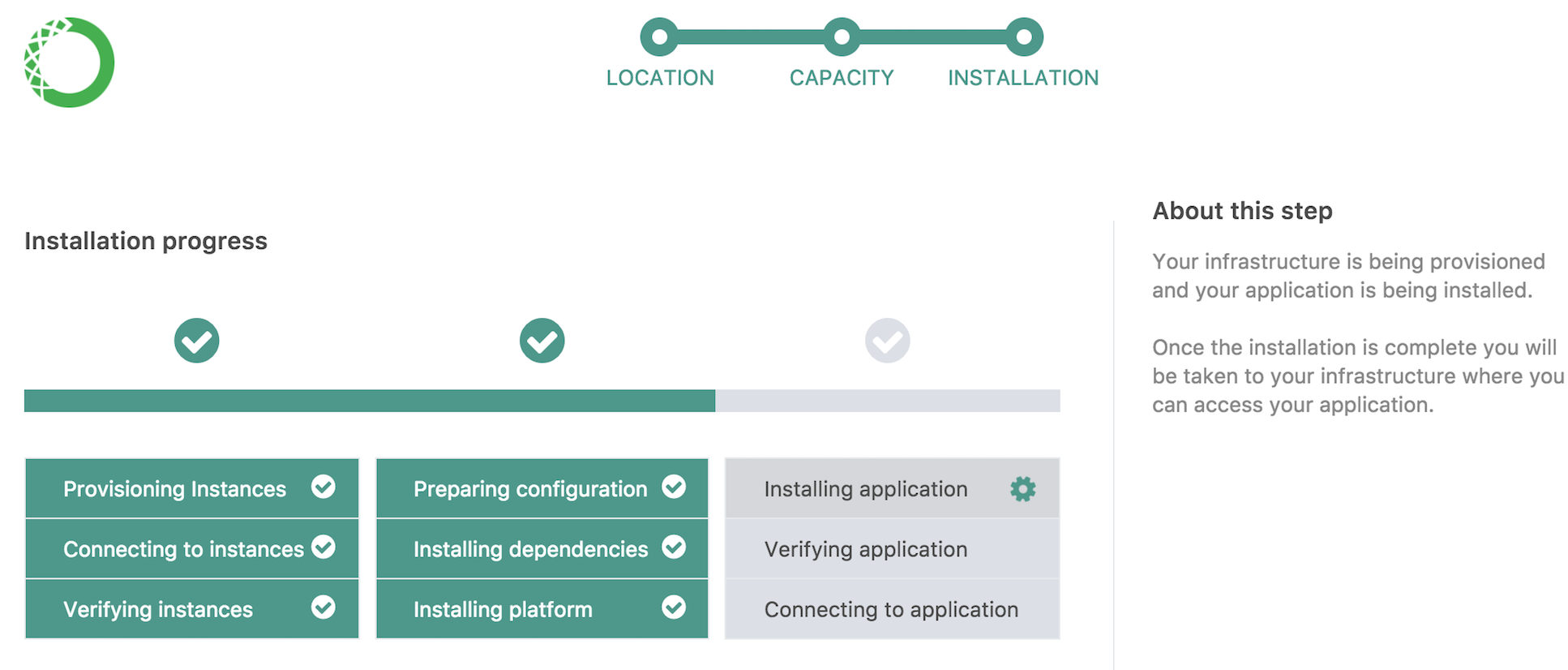Viewport: 1568px width, 670px height.
Task: Click the checkmark next to Provisioning Instances
Action: pos(323,487)
